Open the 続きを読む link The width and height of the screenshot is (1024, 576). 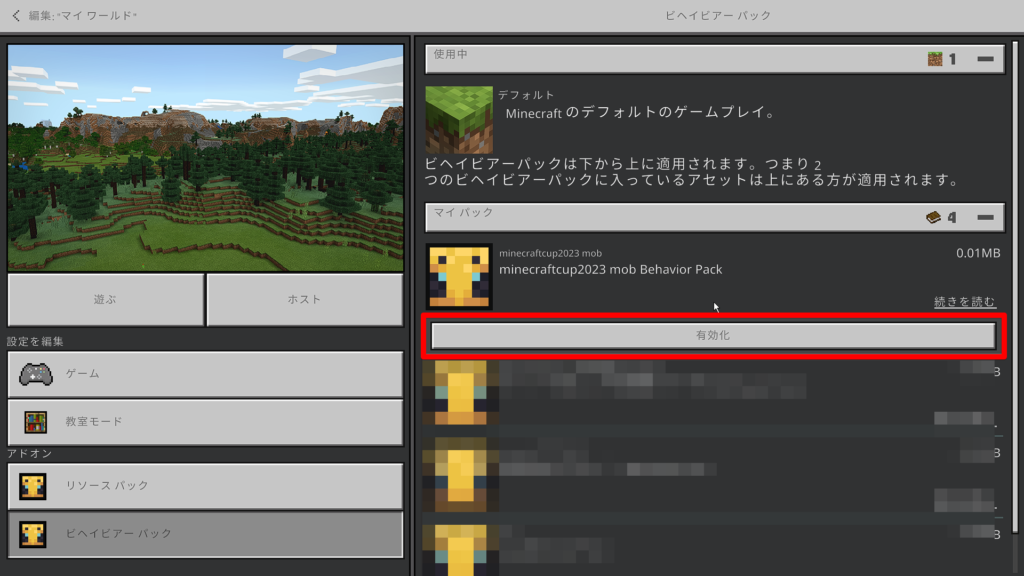964,302
